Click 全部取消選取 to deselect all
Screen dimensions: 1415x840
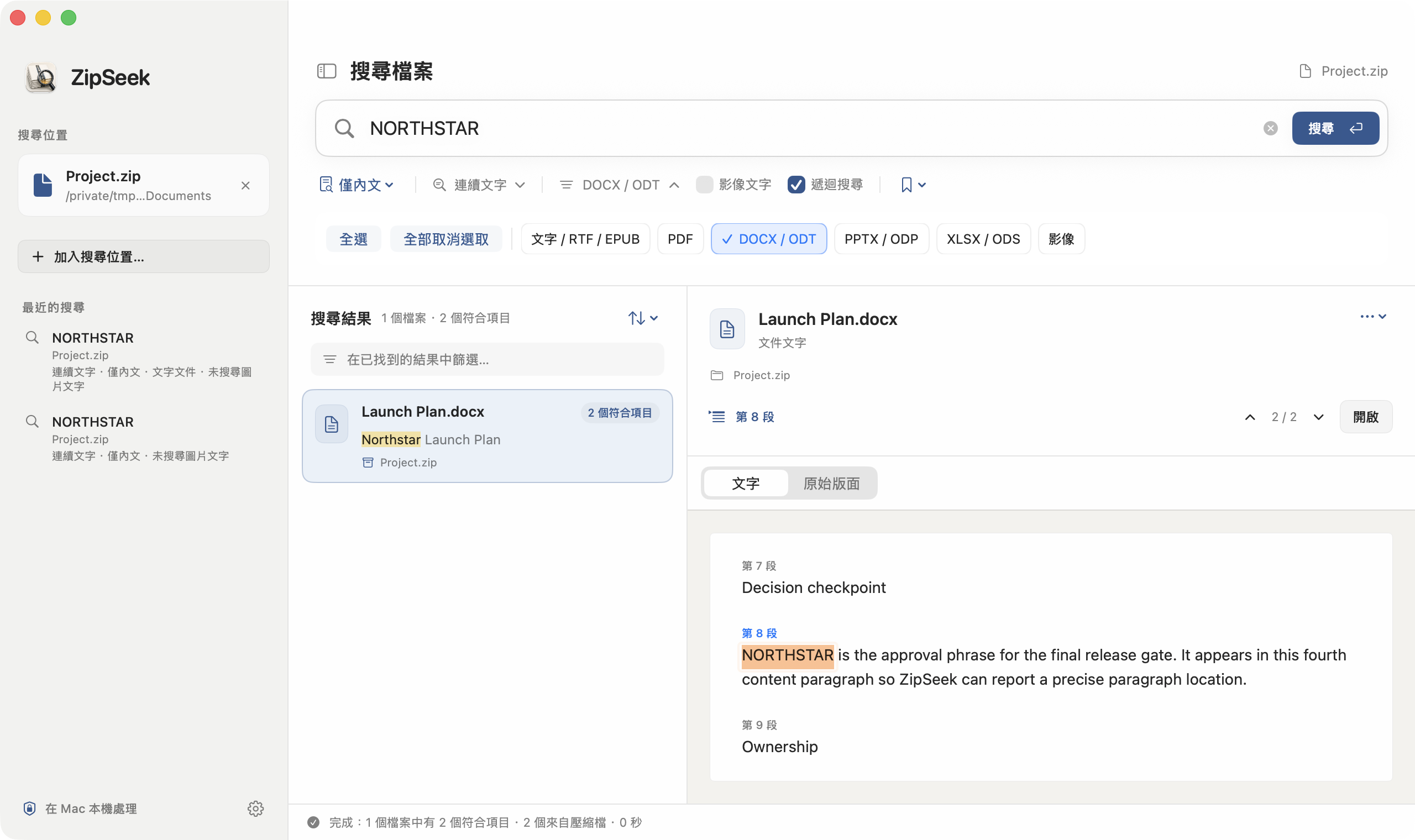[x=446, y=239]
